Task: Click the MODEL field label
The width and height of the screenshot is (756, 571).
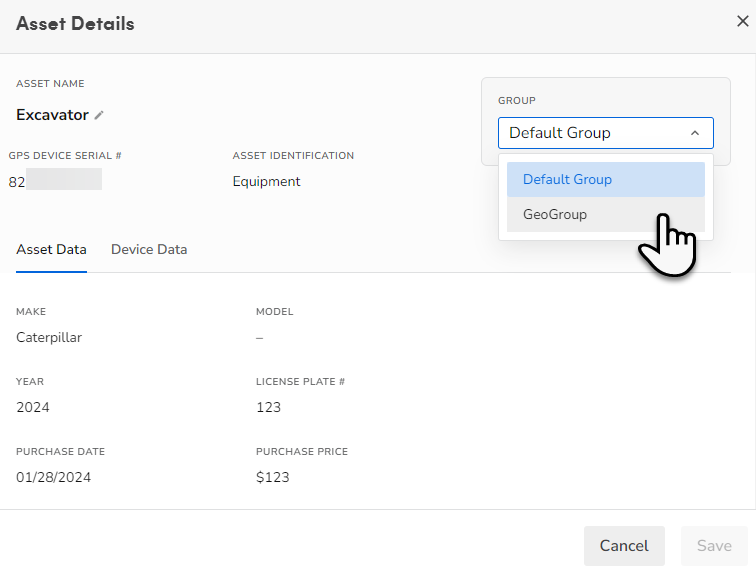Action: [x=274, y=312]
